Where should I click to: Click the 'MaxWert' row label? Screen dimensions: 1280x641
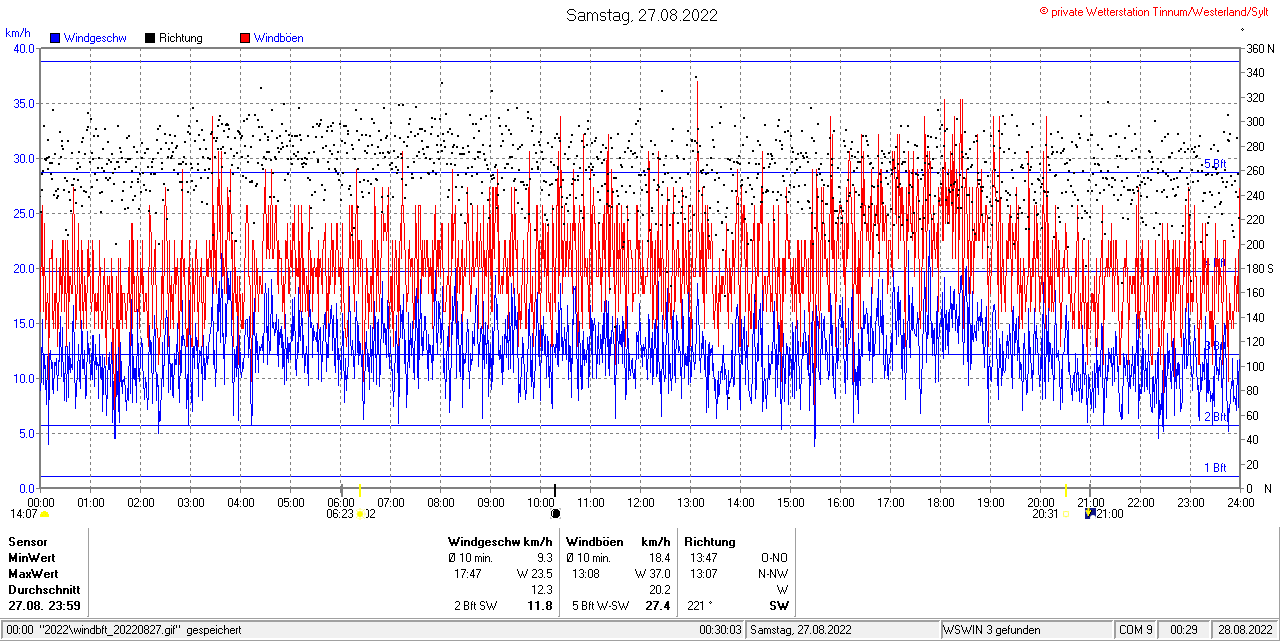(33, 573)
